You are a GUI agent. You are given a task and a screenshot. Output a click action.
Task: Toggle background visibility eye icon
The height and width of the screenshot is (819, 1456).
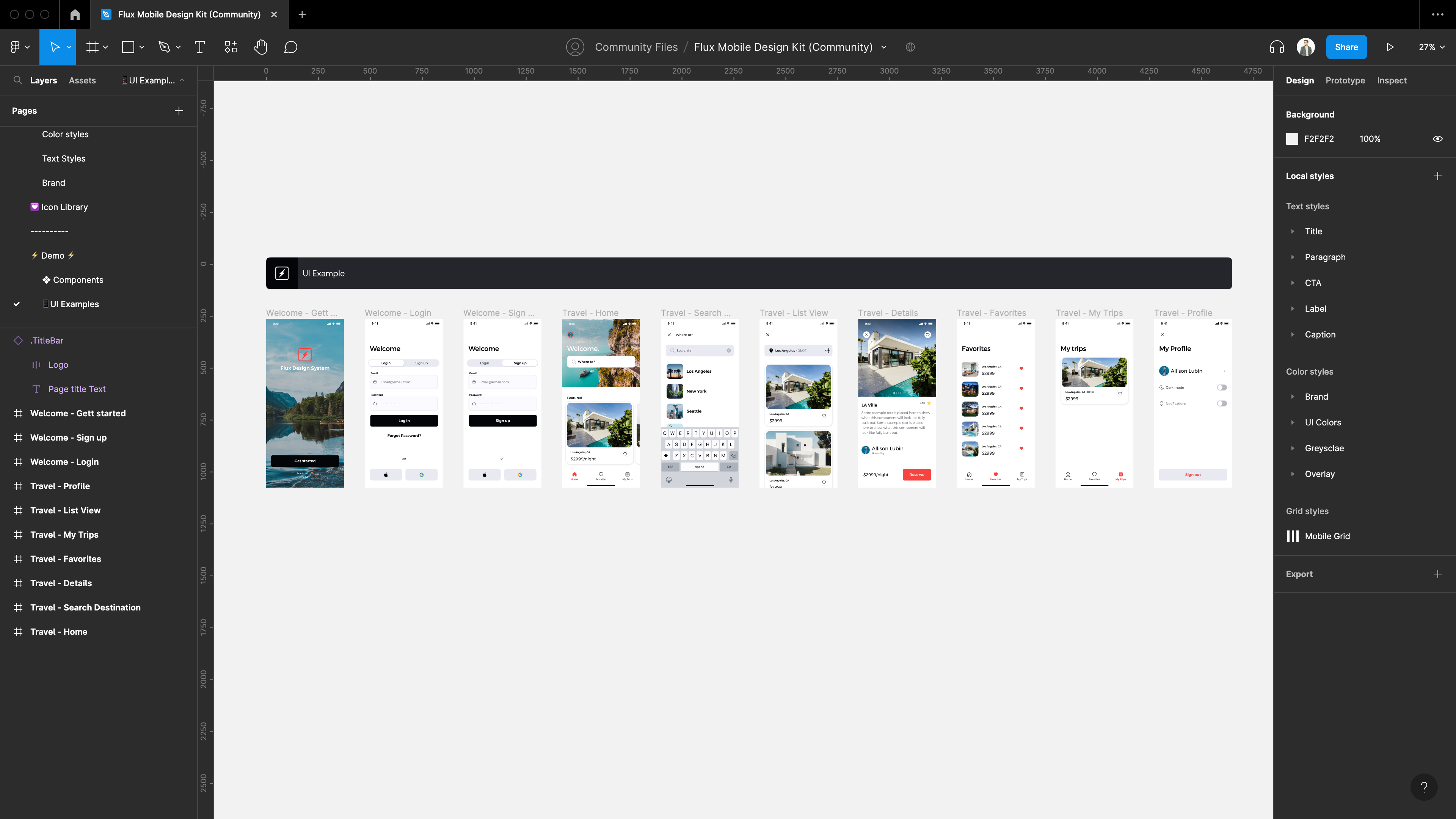pyautogui.click(x=1437, y=138)
